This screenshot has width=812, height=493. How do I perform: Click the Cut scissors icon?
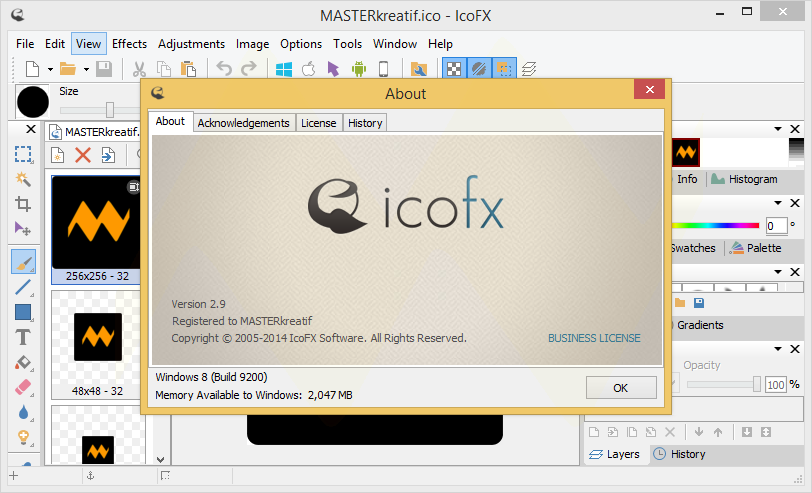tap(139, 69)
